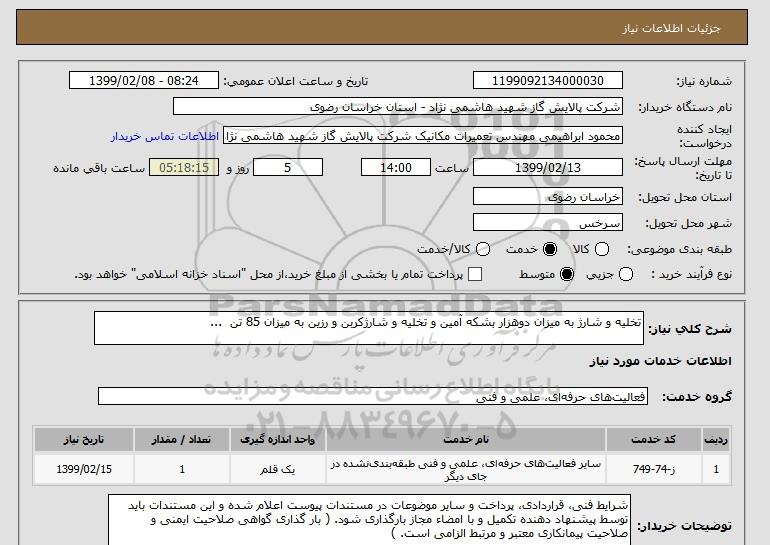
Task: Click the service group field فعالیت‌های حرفه‌ای
Action: click(x=373, y=396)
